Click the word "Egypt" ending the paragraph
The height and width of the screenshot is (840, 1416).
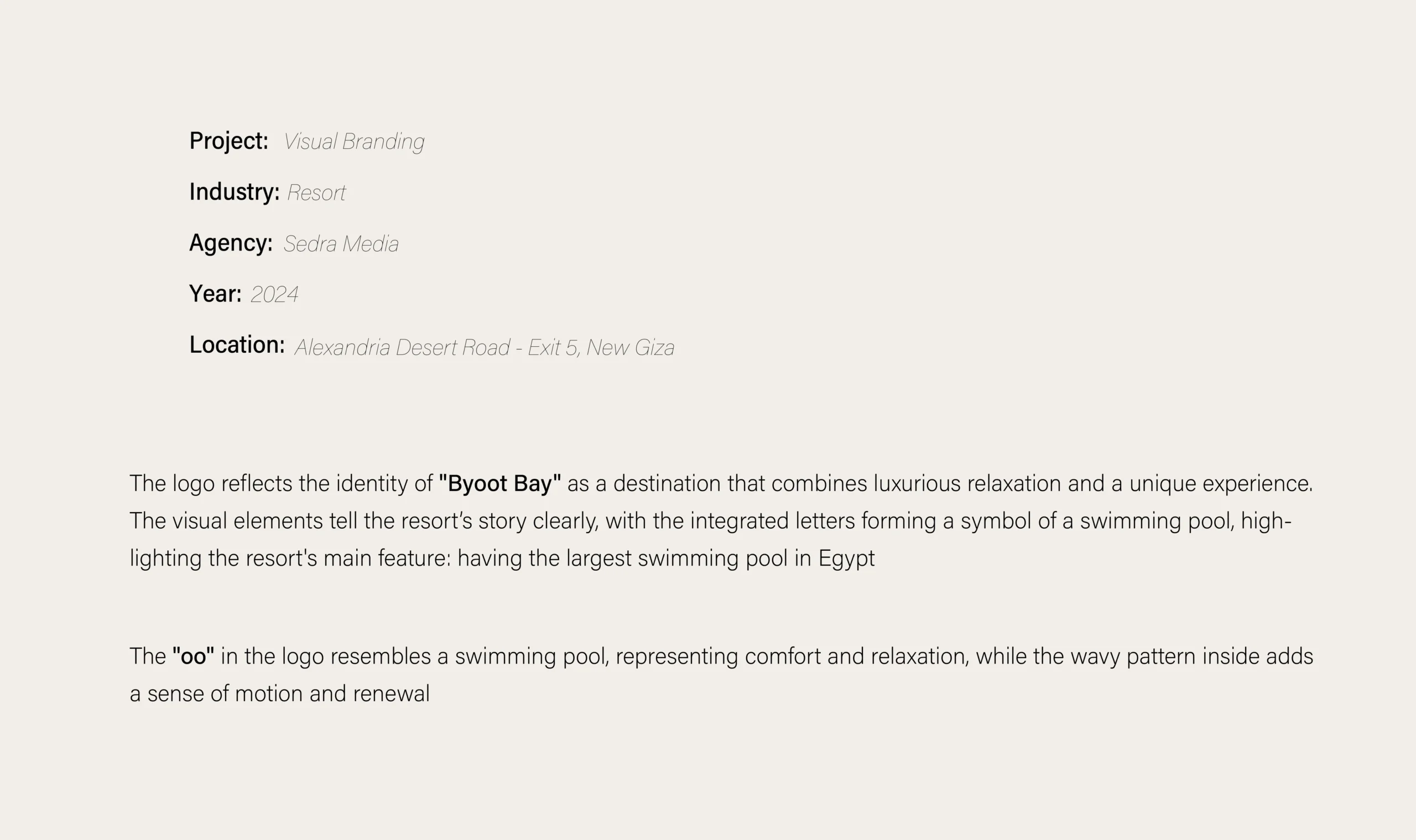[846, 558]
